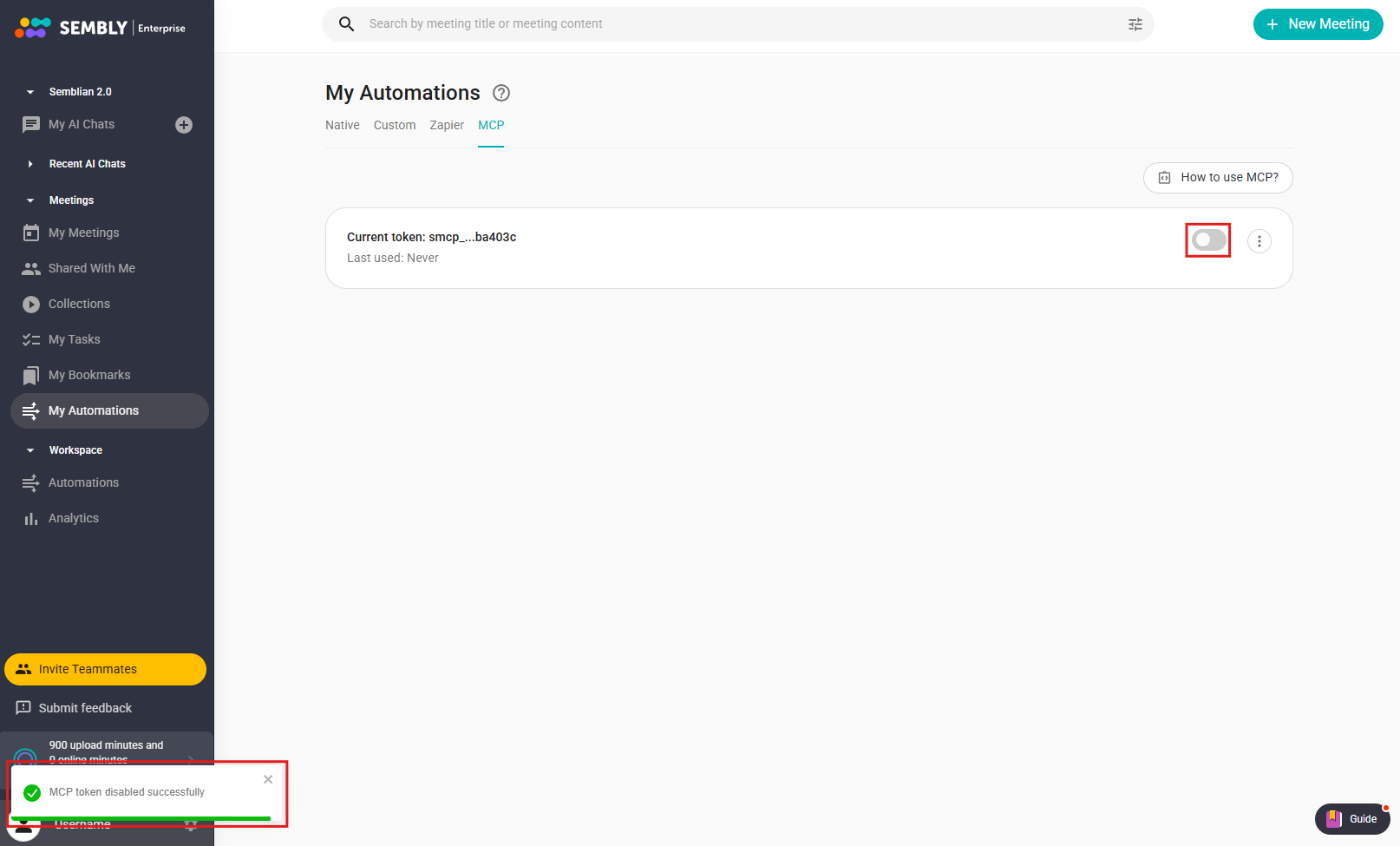
Task: Click the Invite Teammates button
Action: click(x=105, y=669)
